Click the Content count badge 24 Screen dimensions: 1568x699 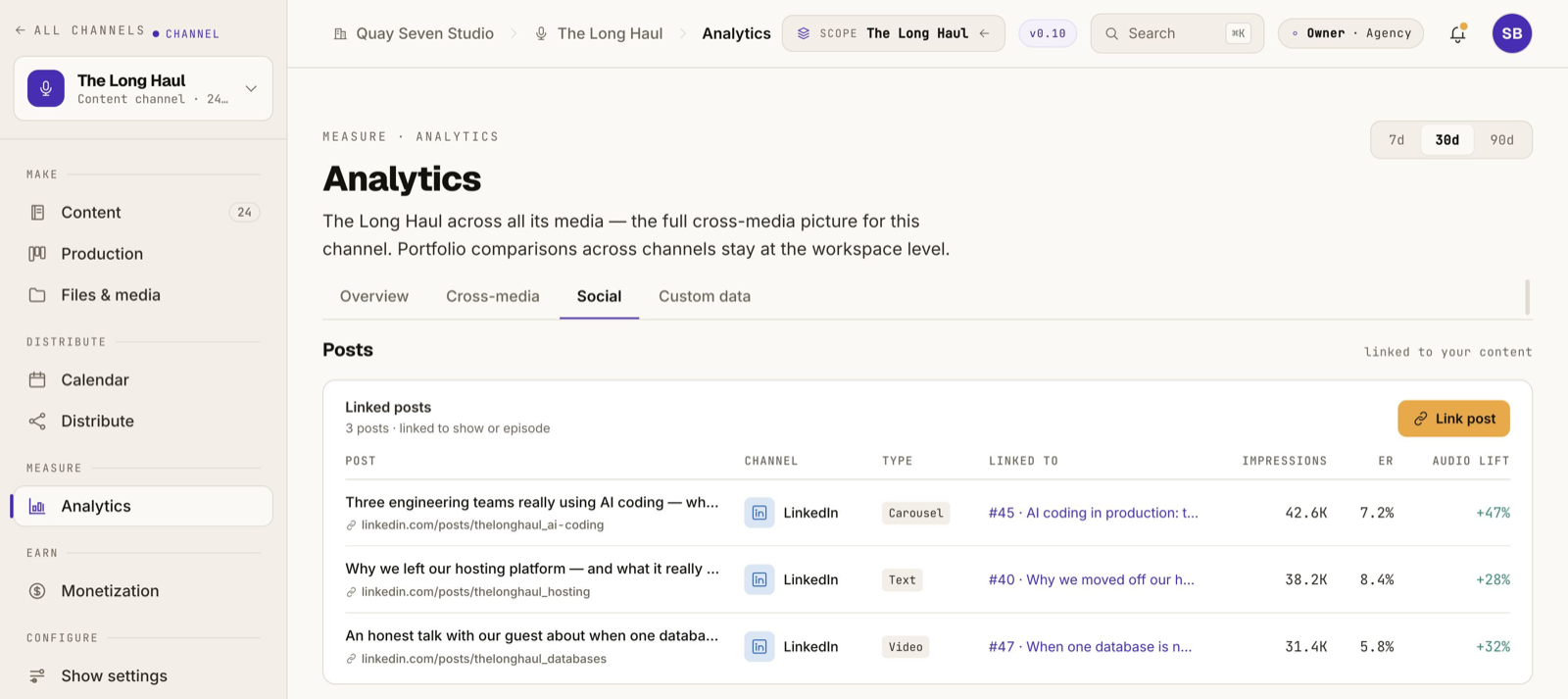pos(244,212)
